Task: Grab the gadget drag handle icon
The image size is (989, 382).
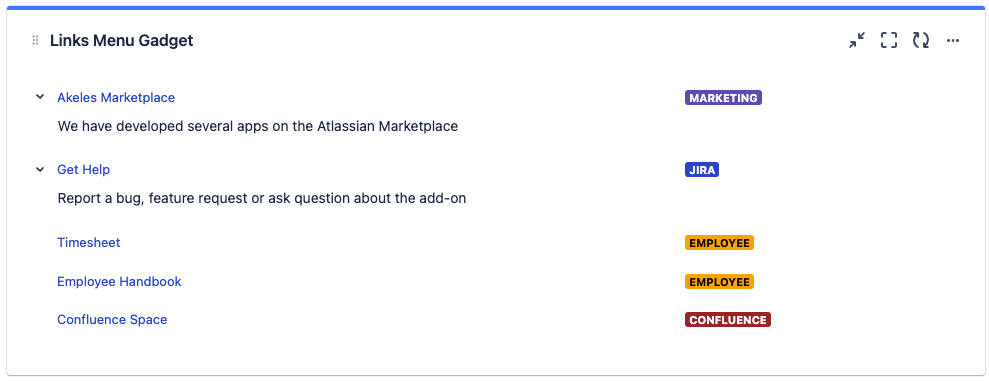Action: click(35, 40)
